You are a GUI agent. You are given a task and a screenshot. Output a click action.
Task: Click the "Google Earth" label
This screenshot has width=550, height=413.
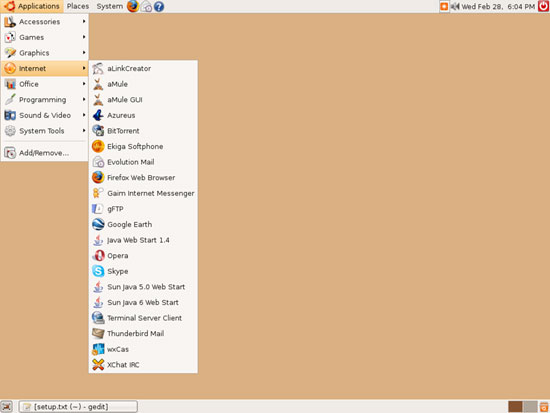[x=129, y=225]
